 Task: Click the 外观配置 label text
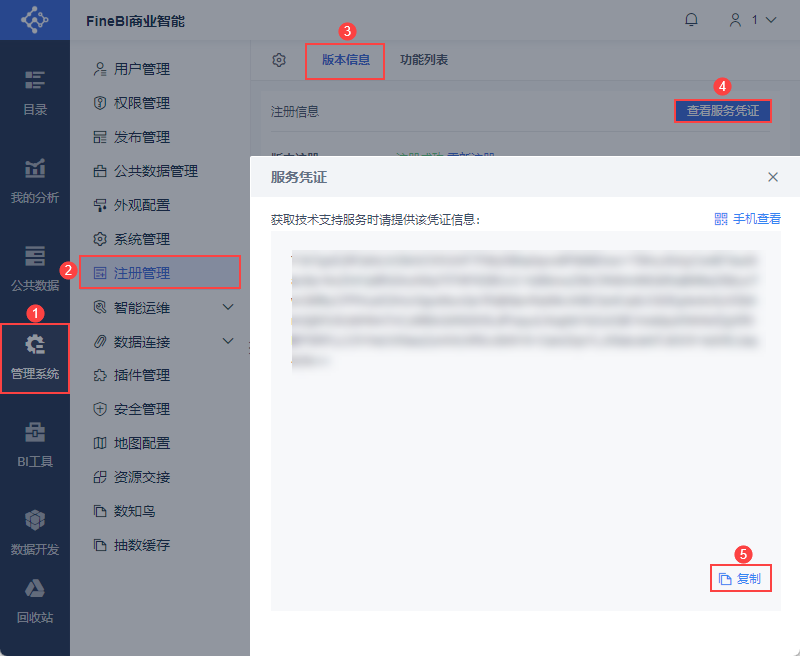point(142,205)
